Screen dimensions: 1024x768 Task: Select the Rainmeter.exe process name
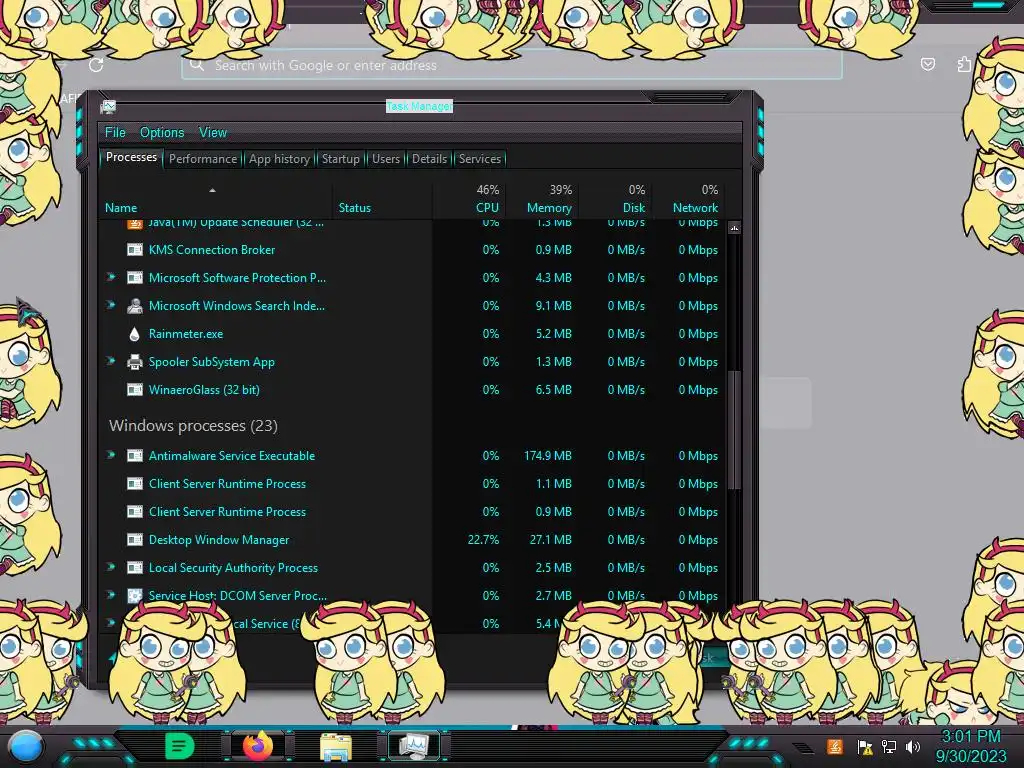click(x=185, y=334)
